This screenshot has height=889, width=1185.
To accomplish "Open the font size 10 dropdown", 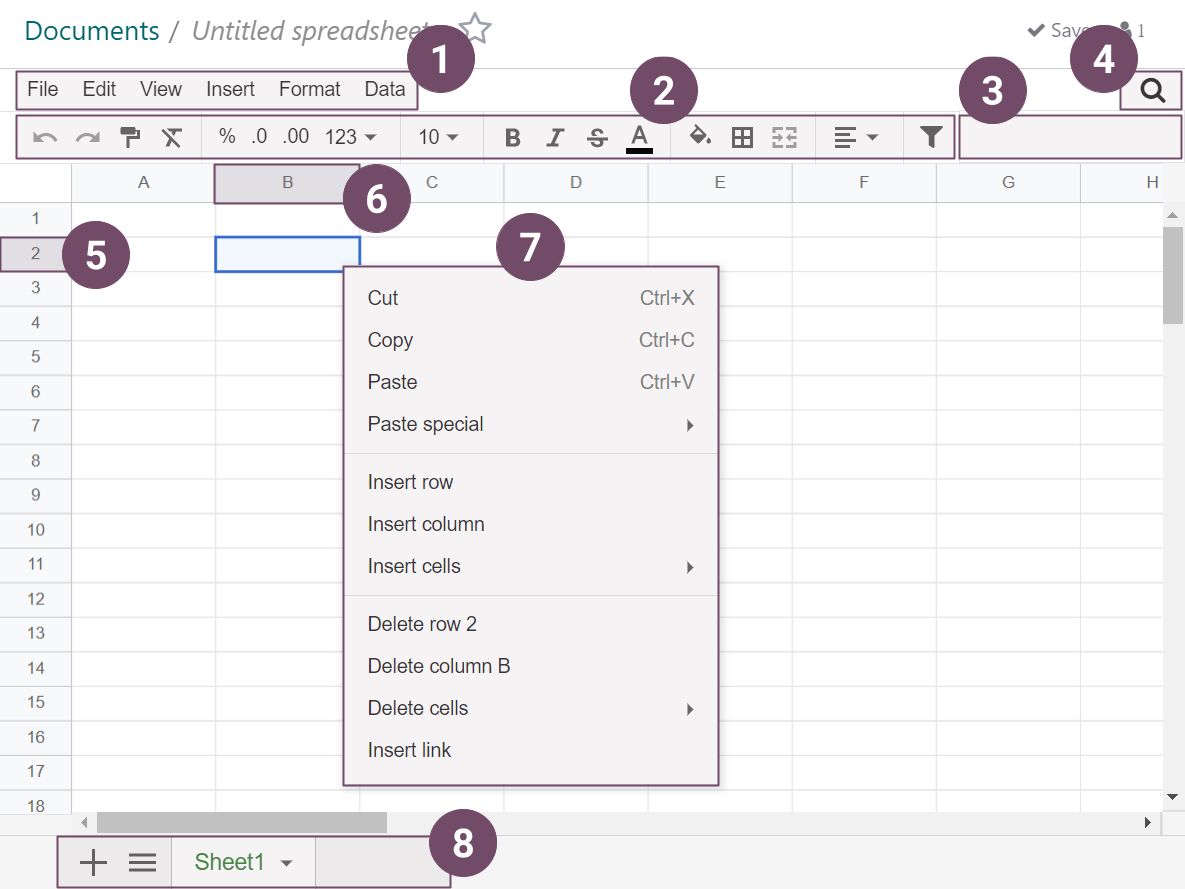I will [438, 137].
